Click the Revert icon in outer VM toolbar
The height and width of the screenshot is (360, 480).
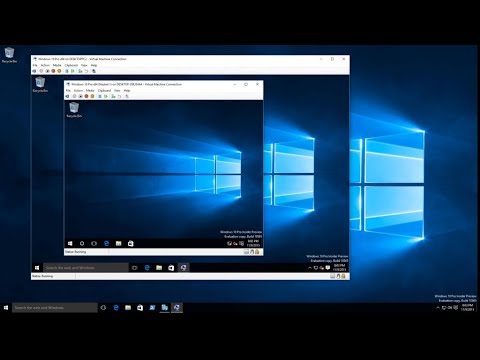[86, 71]
